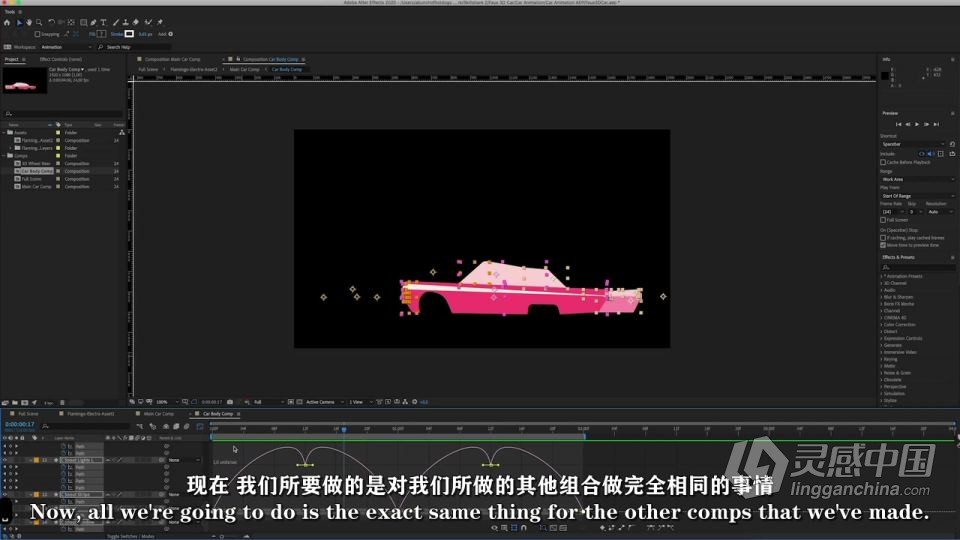Reset the Preview shortcut settings icon

[952, 144]
